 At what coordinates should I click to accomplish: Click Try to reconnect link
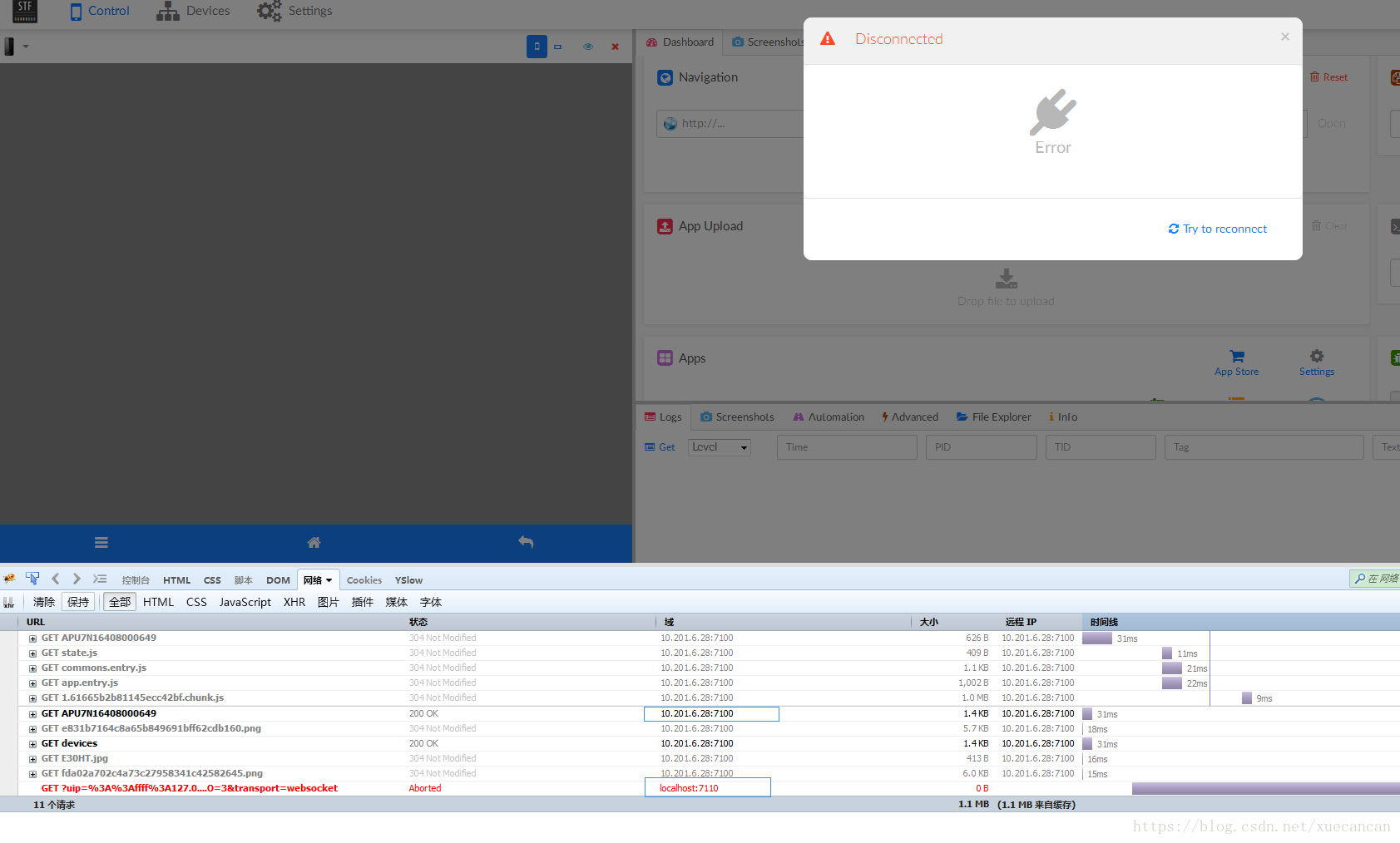click(x=1218, y=229)
